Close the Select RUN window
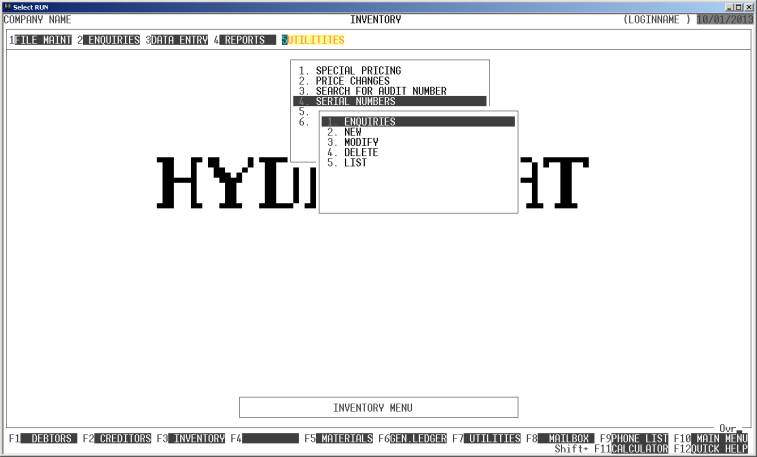Image resolution: width=757 pixels, height=457 pixels. click(x=748, y=7)
